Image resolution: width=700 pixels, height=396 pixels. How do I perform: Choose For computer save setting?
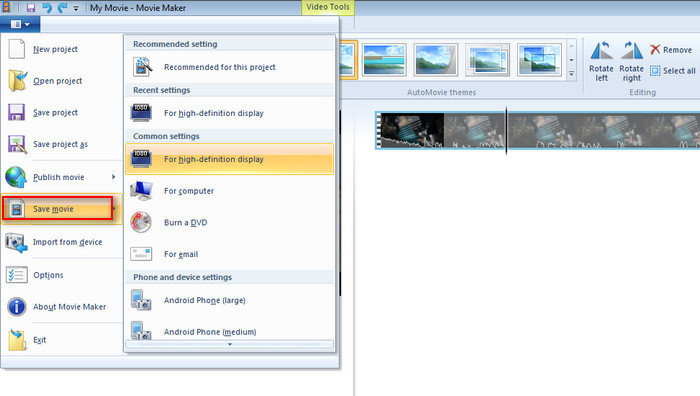229,191
